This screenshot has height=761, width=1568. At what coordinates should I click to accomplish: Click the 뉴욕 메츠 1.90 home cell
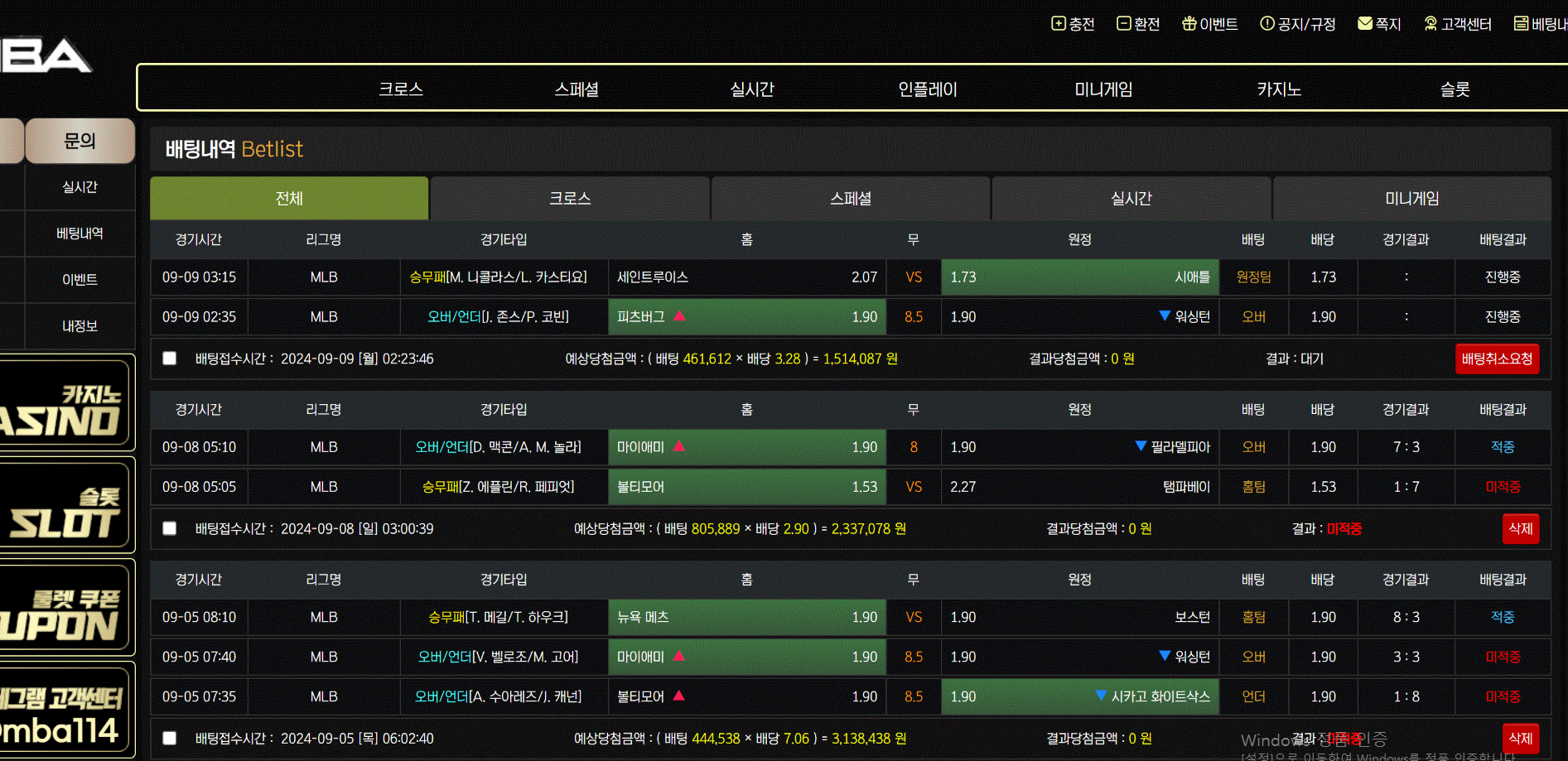point(747,617)
